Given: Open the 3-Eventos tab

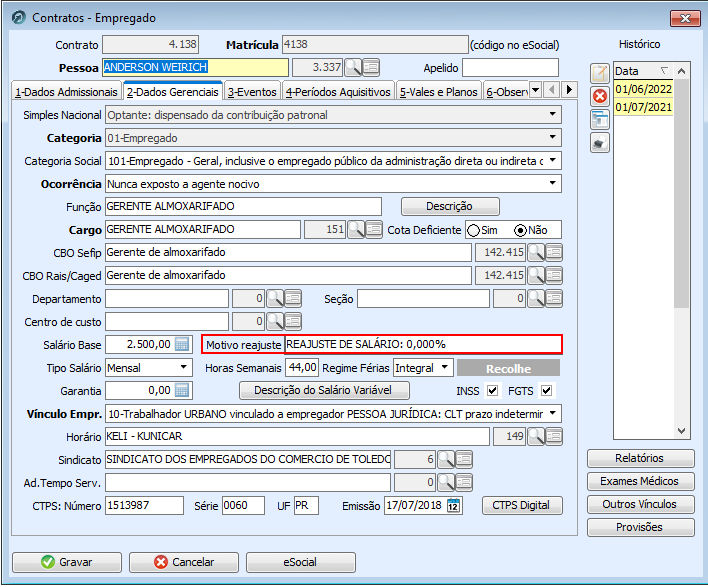Looking at the screenshot, I should (x=252, y=92).
